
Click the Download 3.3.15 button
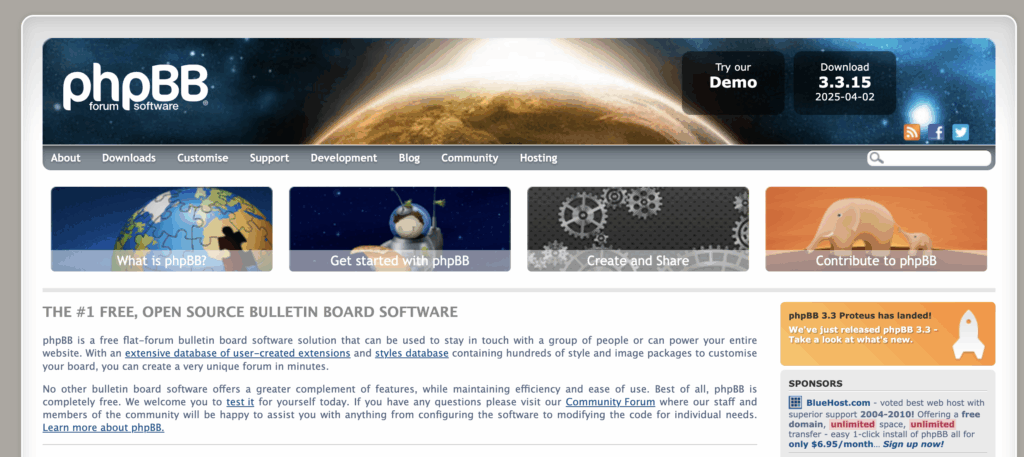pyautogui.click(x=844, y=83)
